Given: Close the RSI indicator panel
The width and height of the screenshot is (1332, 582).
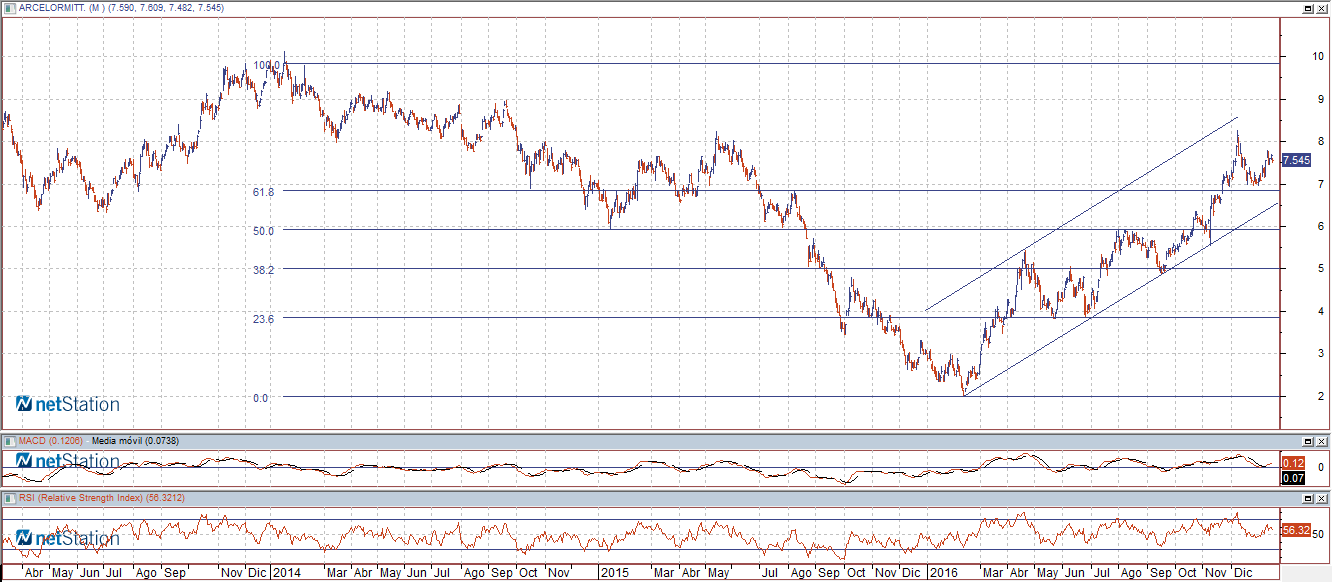Looking at the screenshot, I should (1322, 497).
